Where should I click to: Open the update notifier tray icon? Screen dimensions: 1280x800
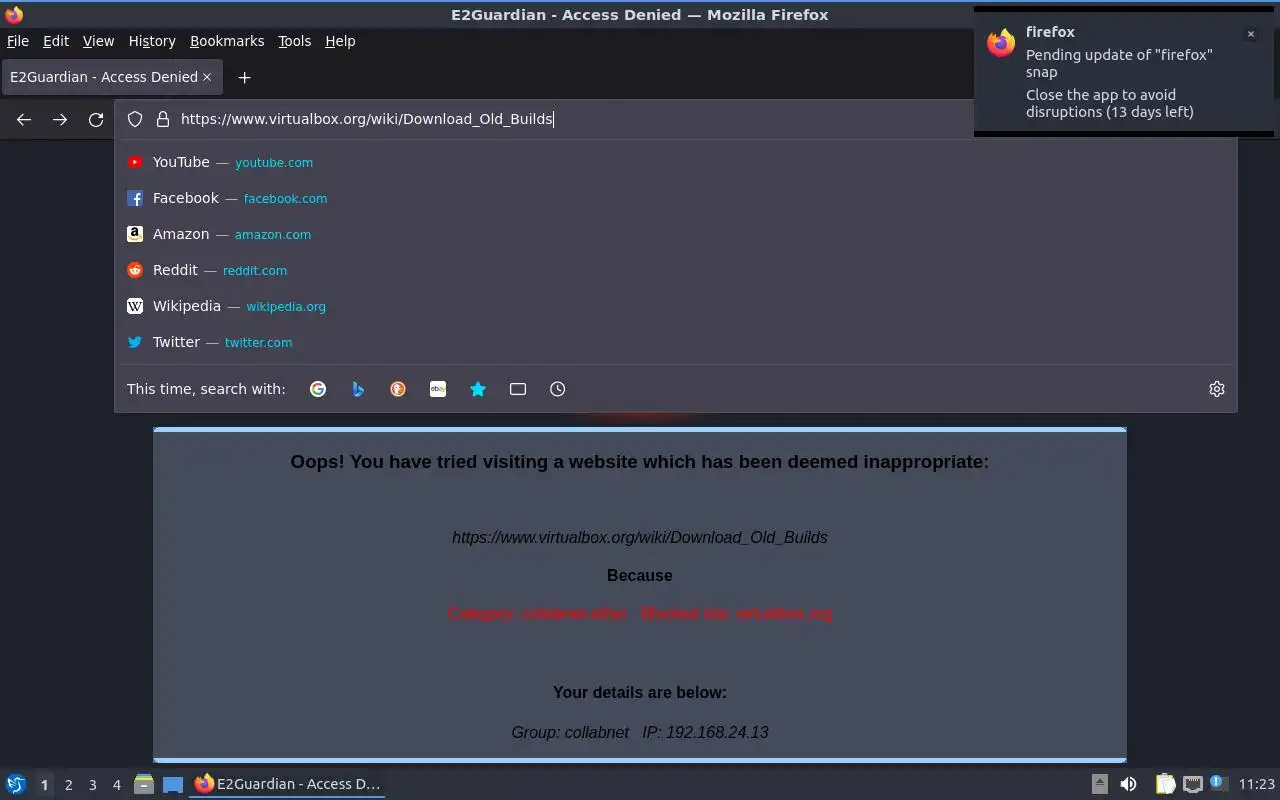tap(1217, 783)
